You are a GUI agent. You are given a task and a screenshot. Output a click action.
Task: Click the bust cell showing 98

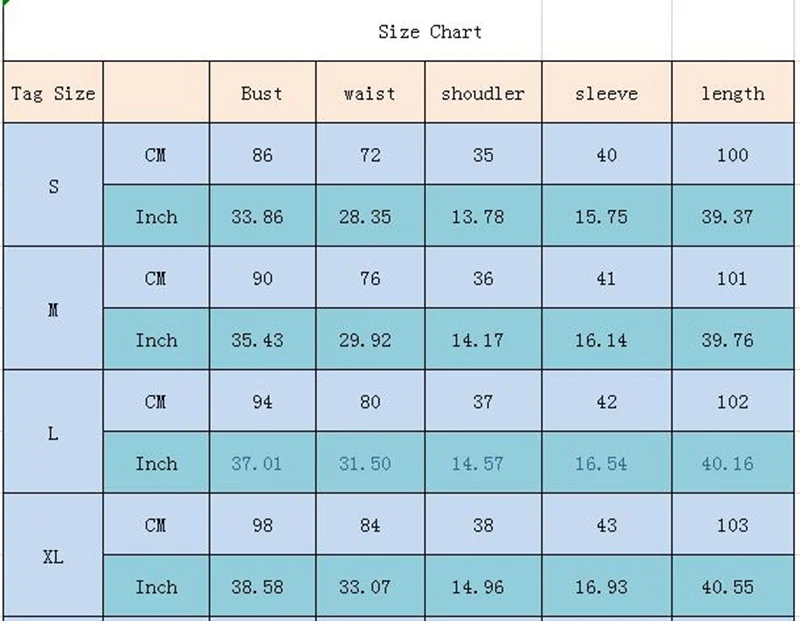[x=262, y=524]
